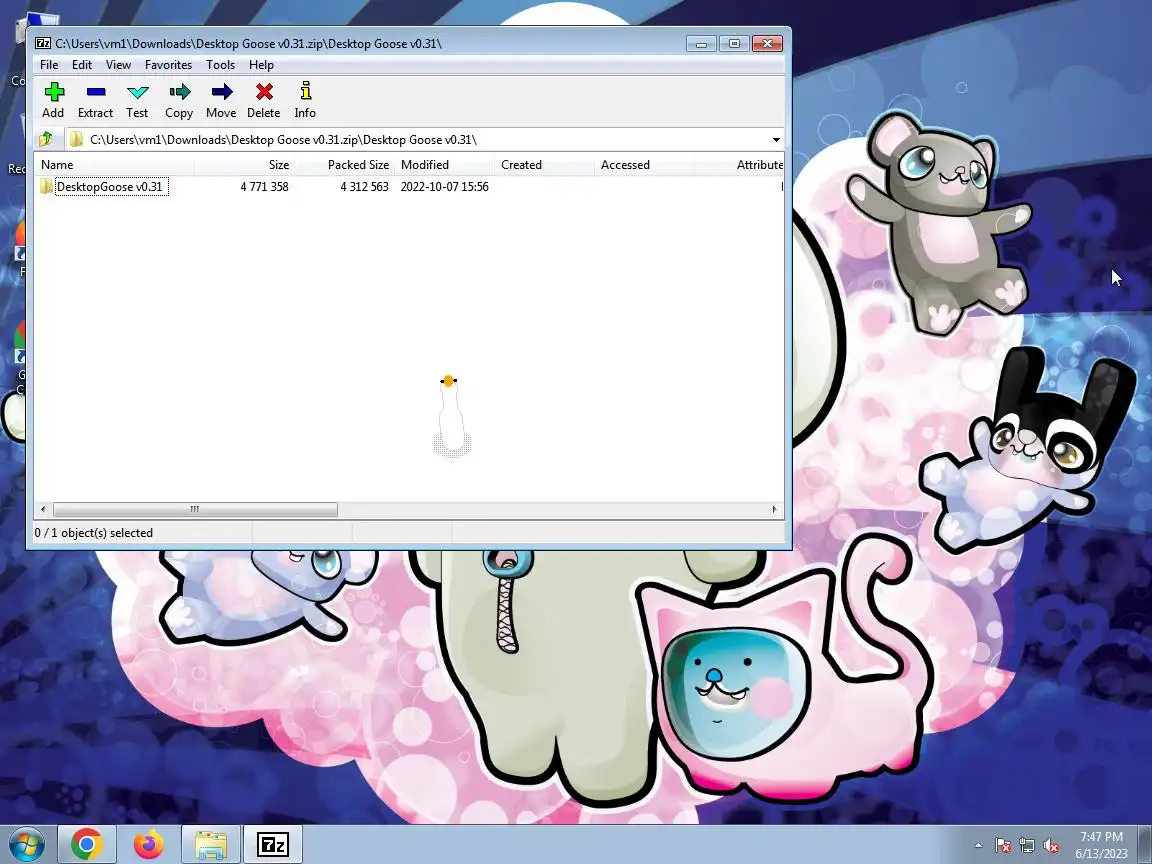Launch Chrome from the taskbar

coord(87,845)
